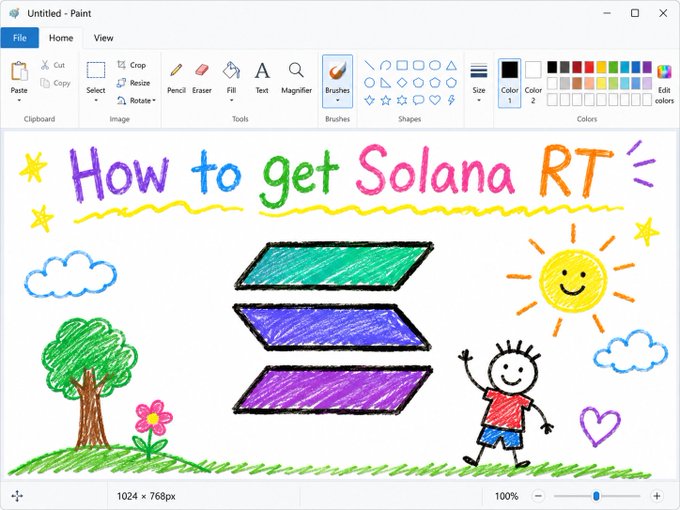This screenshot has width=680, height=510.
Task: Click the Crop button
Action: 131,65
